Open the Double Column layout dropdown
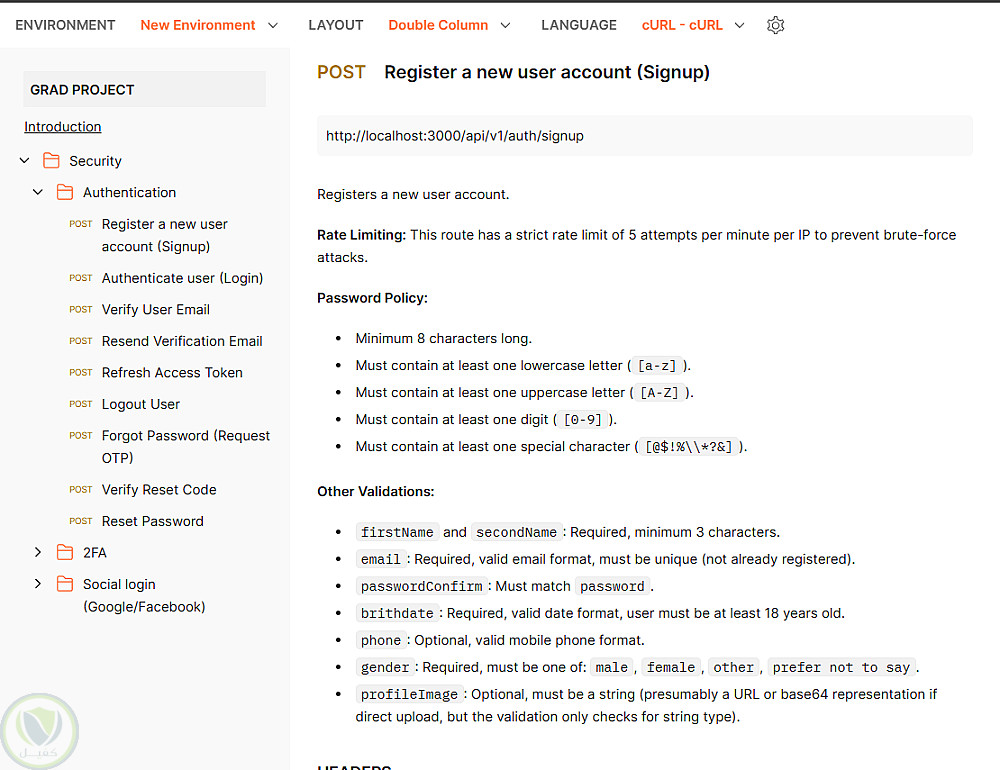1000x770 pixels. [x=449, y=25]
